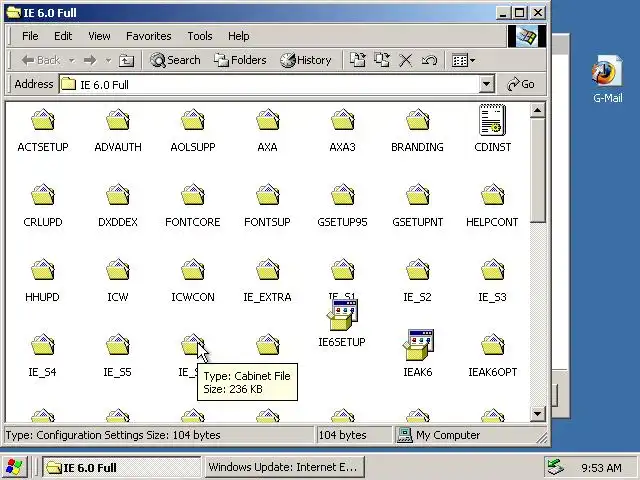Open the Edit menu

tap(63, 36)
